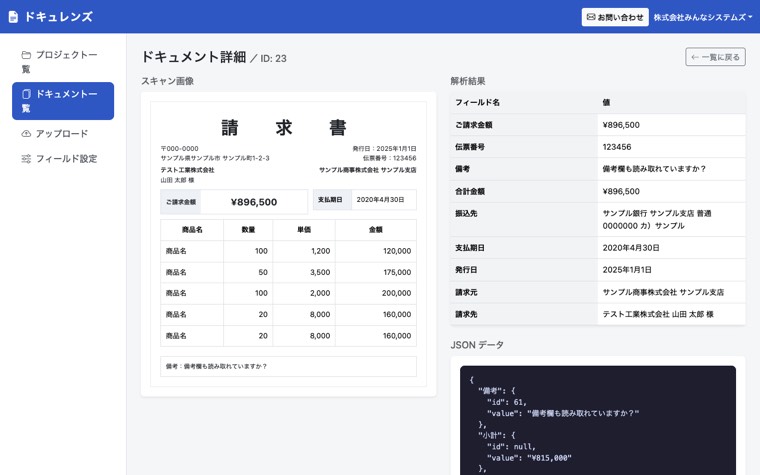Click the 合計金額 field label
760x475 pixels.
[x=470, y=191]
